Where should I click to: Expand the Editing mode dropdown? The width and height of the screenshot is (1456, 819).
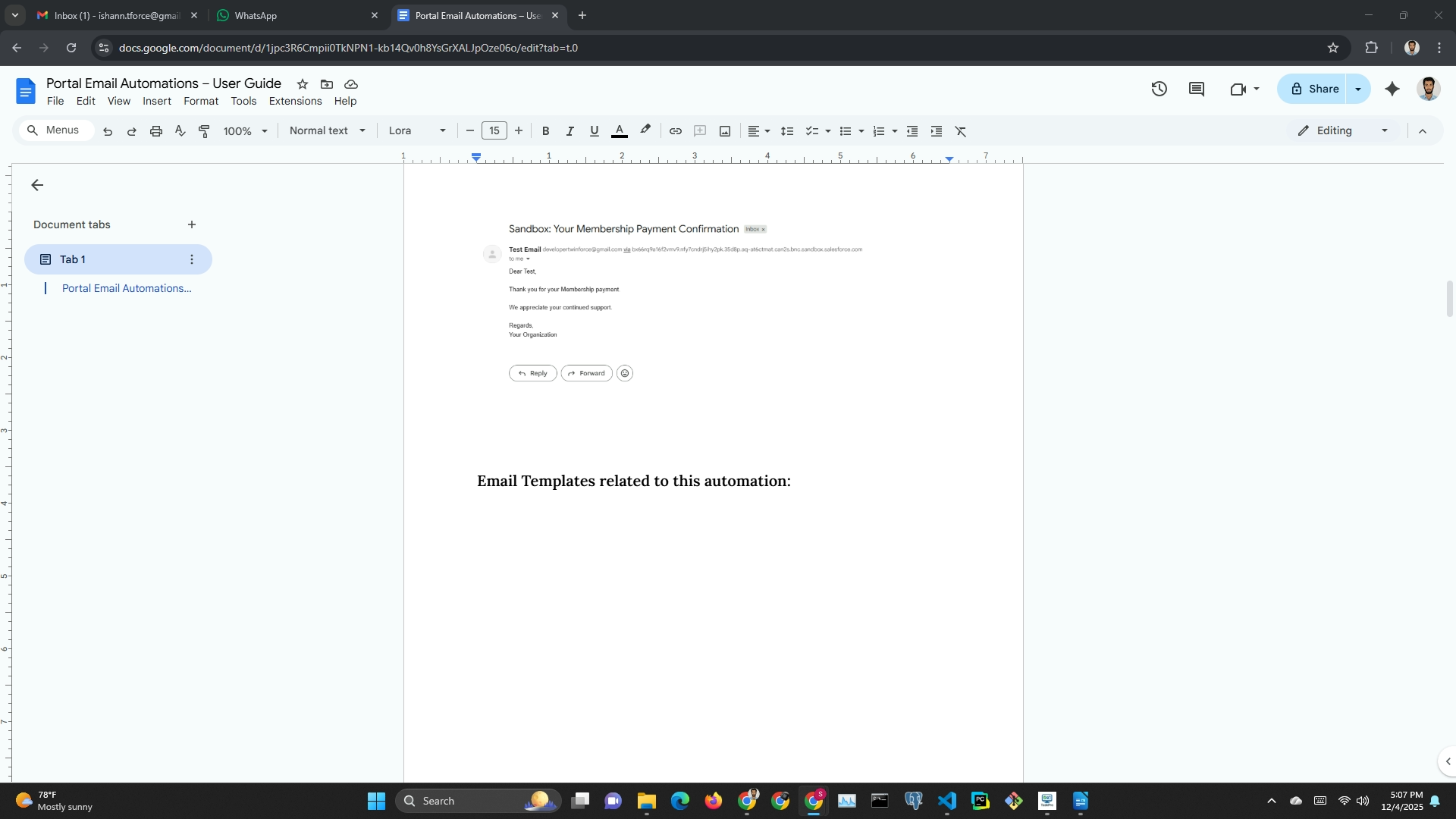coord(1343,130)
